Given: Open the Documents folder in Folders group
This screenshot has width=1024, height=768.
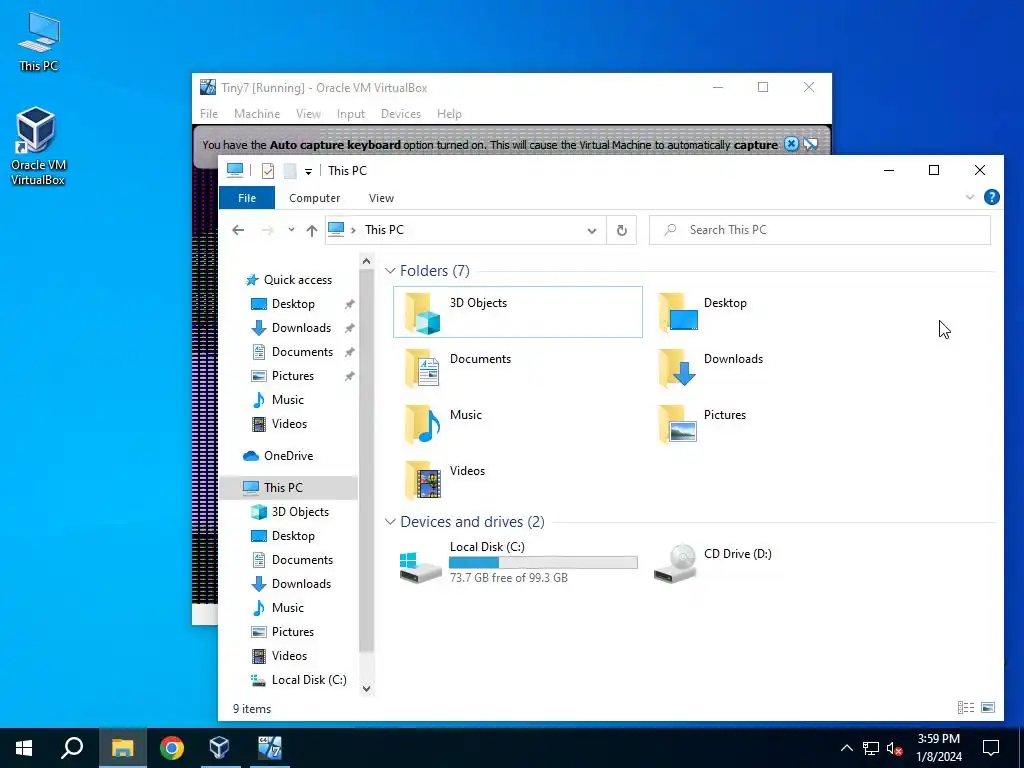Looking at the screenshot, I should coord(423,368).
